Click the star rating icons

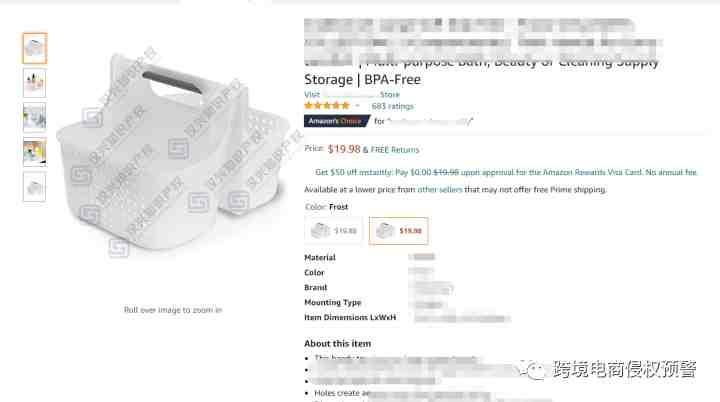[x=327, y=106]
